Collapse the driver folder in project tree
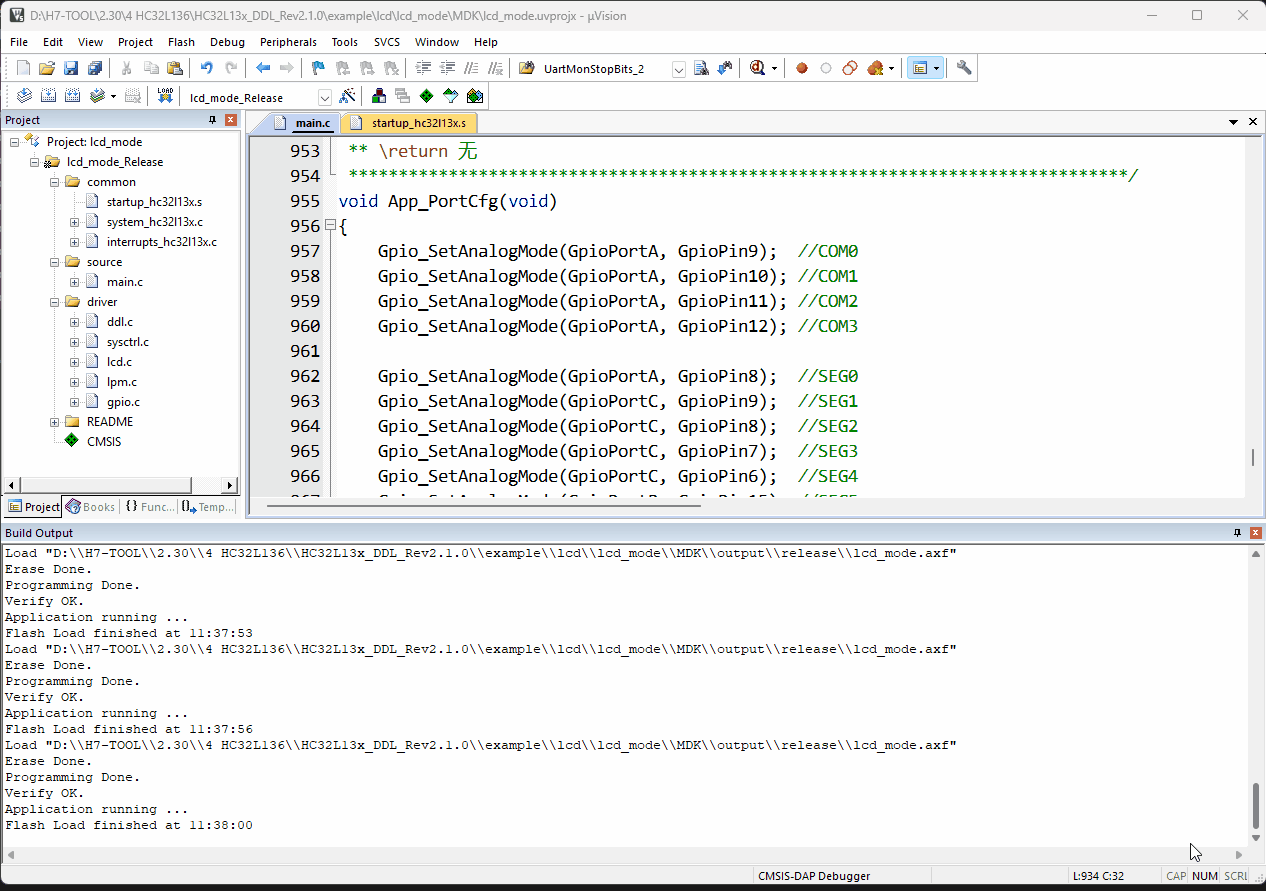 (55, 302)
